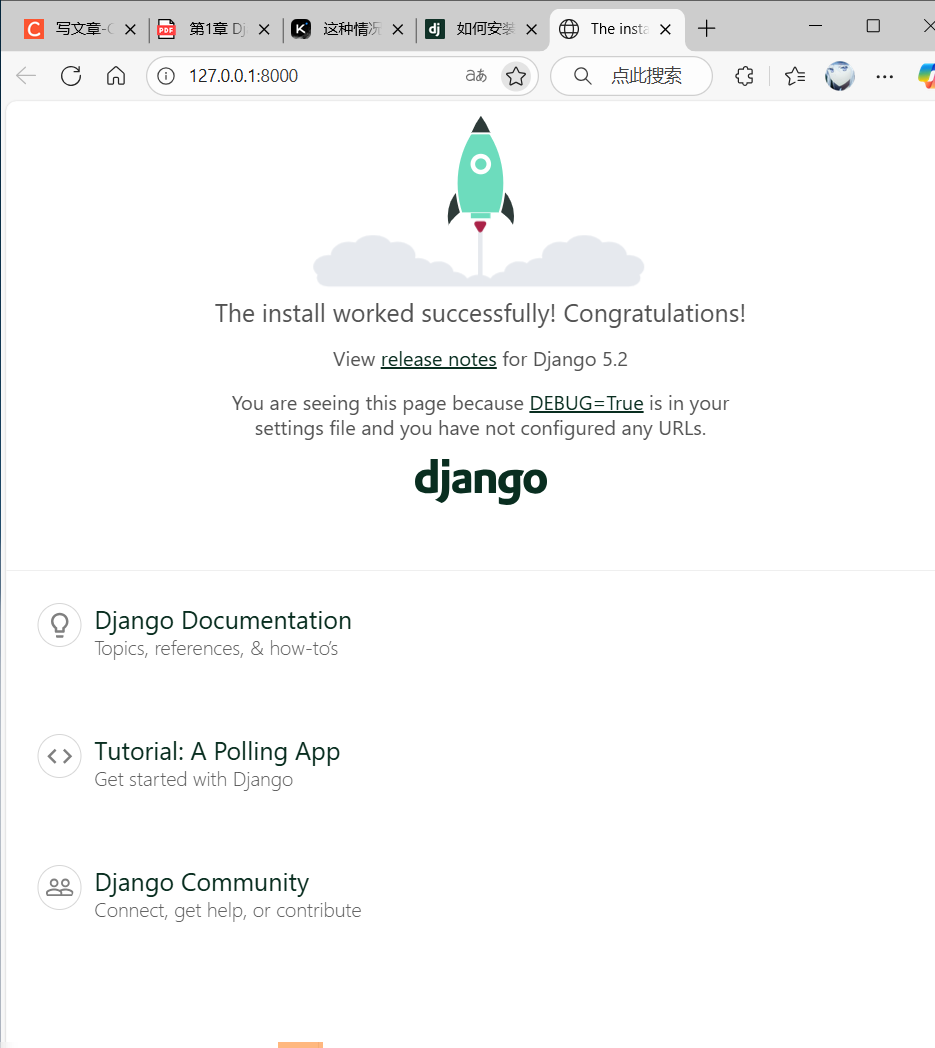Go to the home page icon

tap(116, 76)
